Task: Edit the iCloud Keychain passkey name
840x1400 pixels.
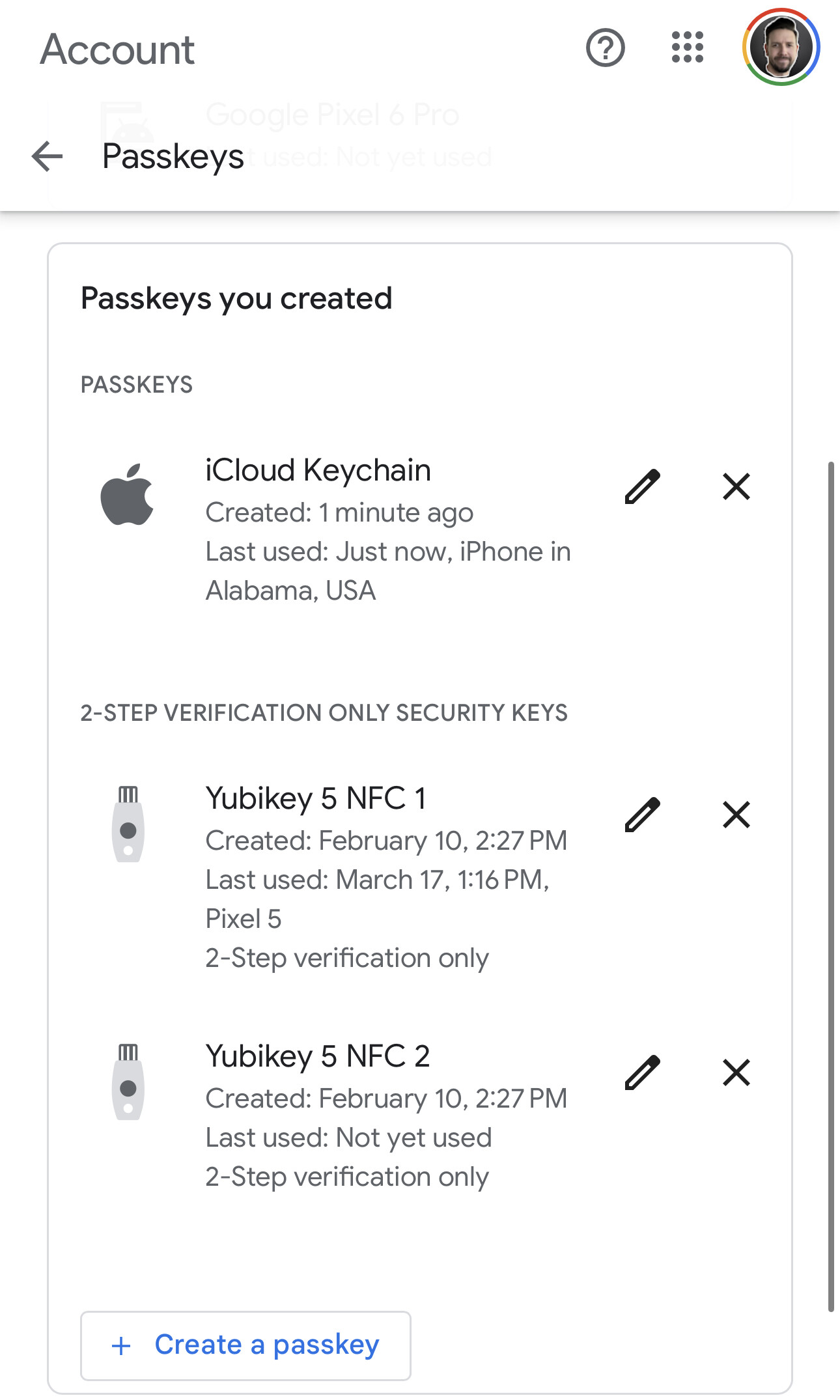Action: pos(642,486)
